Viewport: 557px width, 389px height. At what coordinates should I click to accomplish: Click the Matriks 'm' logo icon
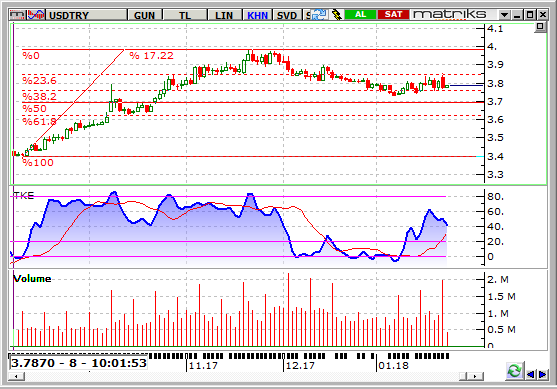pyautogui.click(x=18, y=15)
